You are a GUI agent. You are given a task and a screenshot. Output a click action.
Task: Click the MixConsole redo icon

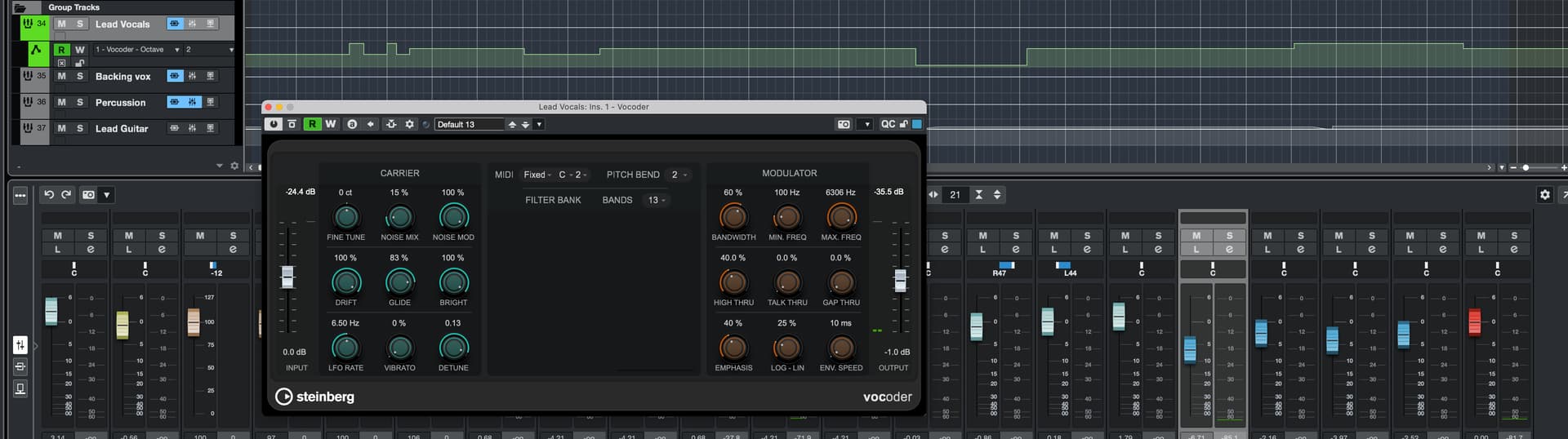66,194
